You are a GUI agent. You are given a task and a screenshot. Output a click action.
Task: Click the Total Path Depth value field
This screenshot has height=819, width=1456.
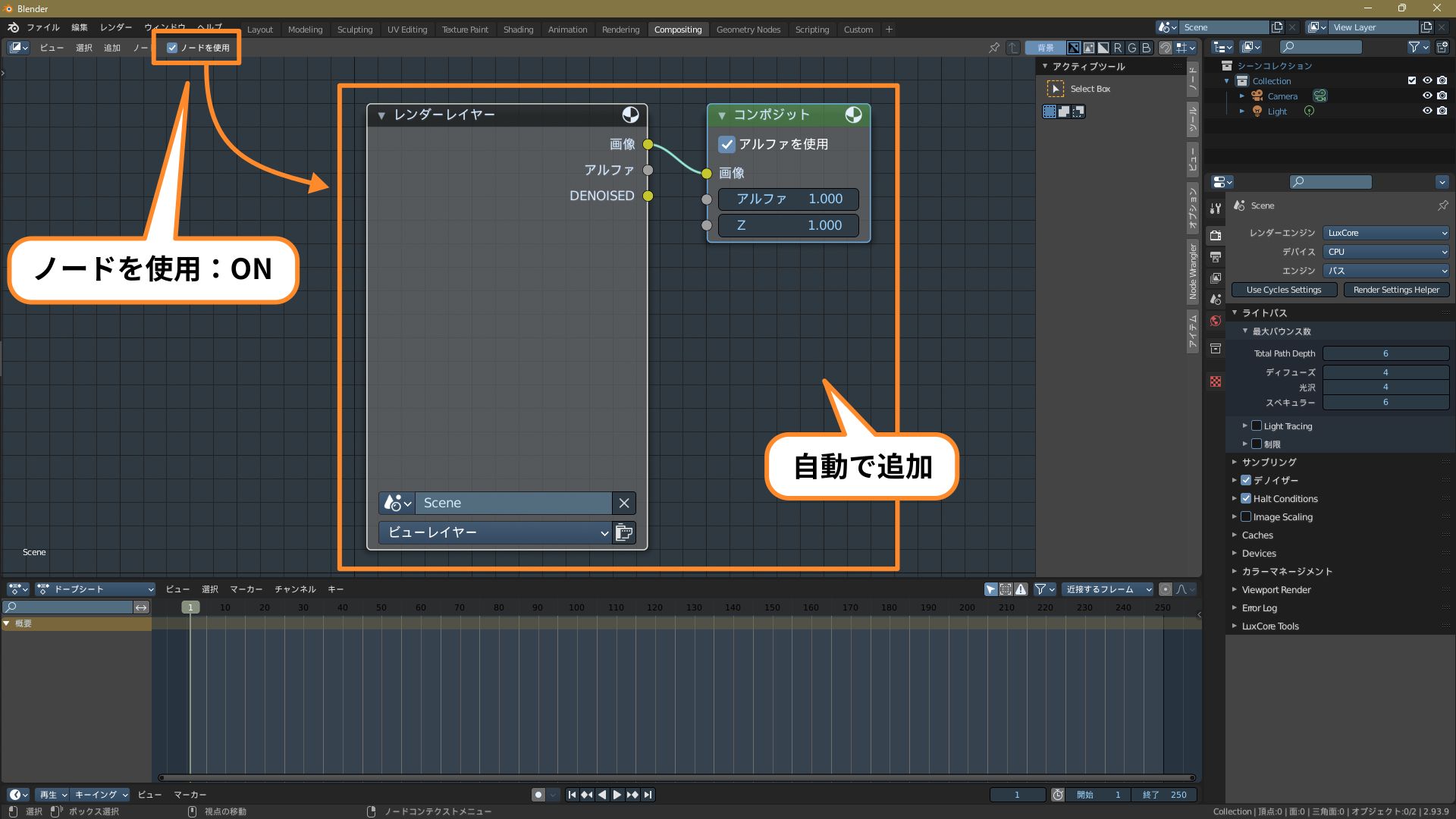click(x=1385, y=353)
